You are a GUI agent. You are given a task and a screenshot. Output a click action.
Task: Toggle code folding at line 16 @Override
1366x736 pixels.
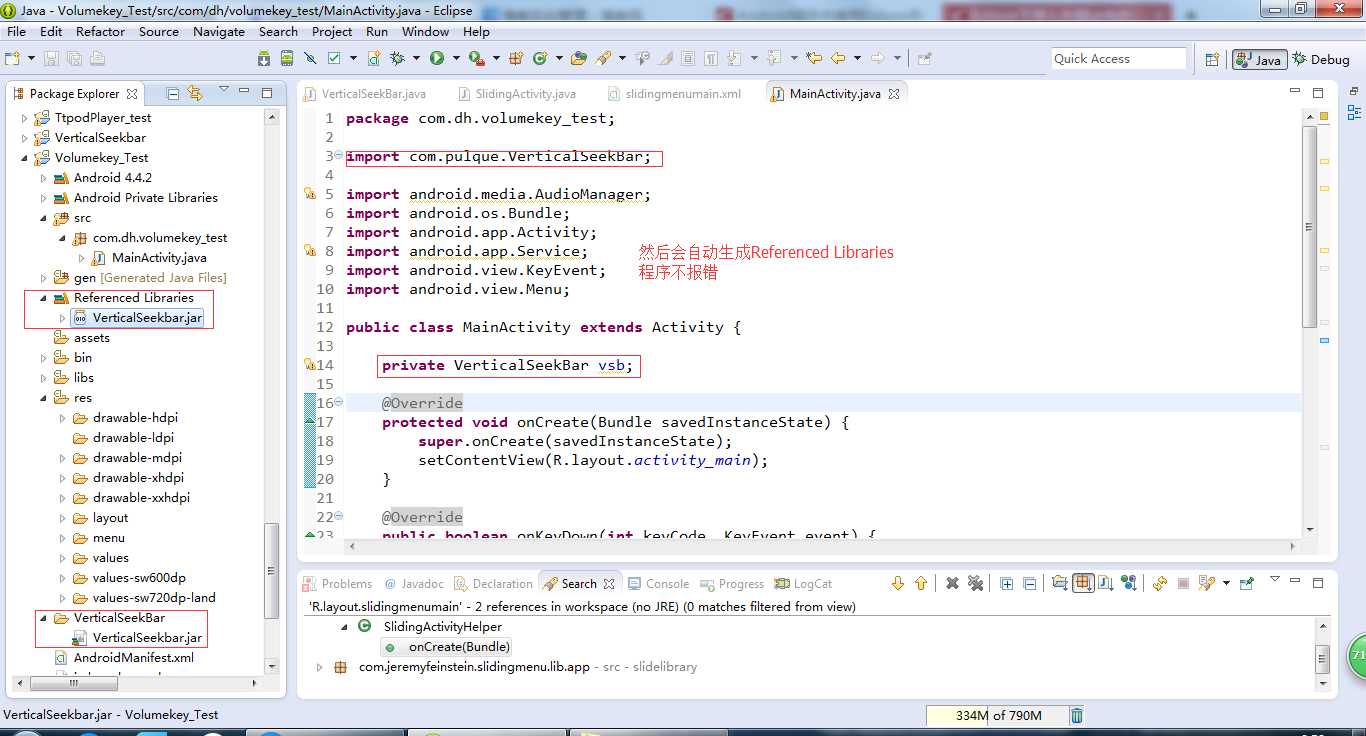tap(338, 402)
